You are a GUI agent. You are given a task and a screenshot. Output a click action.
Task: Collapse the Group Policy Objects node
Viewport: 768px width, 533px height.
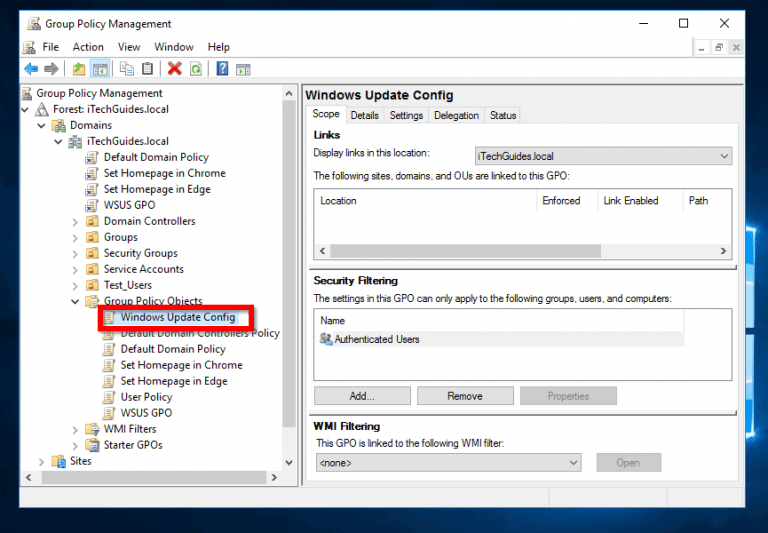[75, 302]
